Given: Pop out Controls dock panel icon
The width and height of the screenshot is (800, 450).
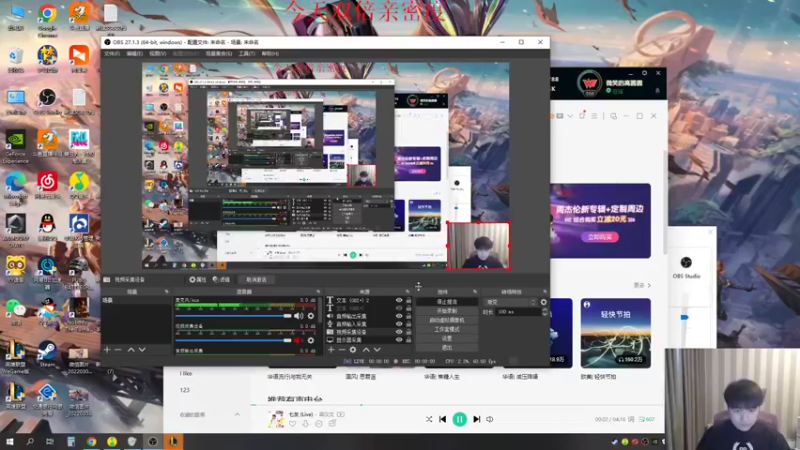Looking at the screenshot, I should click(474, 292).
